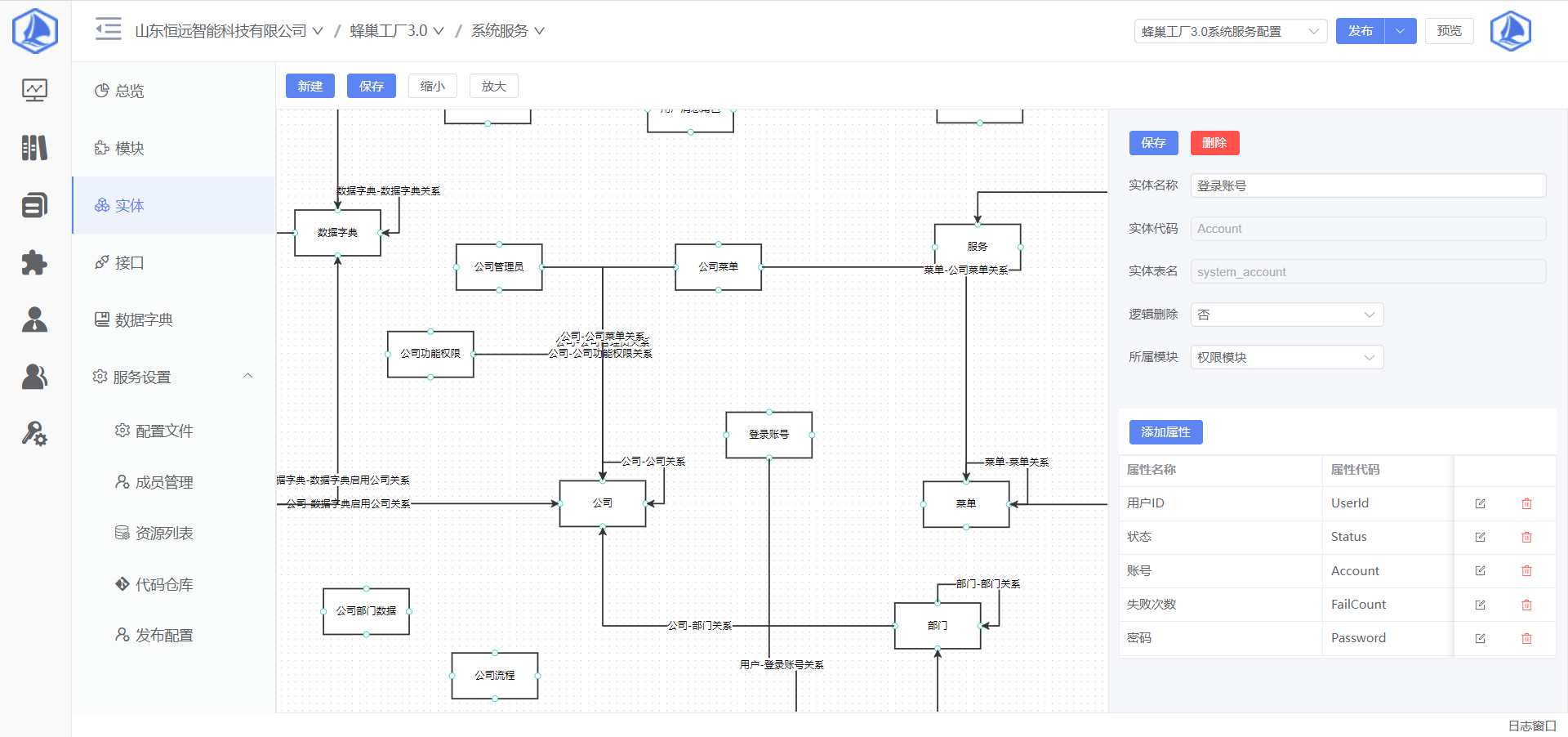1568x737 pixels.
Task: Select the 公司管理员 entity node
Action: [499, 267]
